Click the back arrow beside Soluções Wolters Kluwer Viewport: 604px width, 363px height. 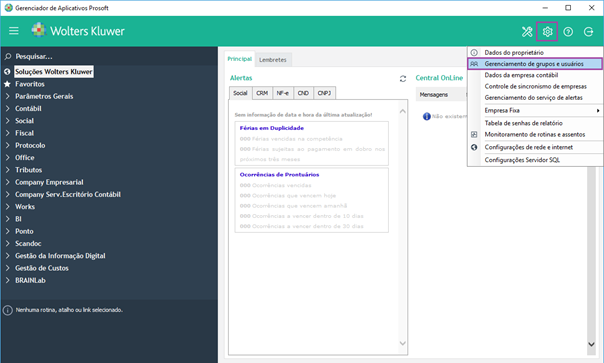7,72
